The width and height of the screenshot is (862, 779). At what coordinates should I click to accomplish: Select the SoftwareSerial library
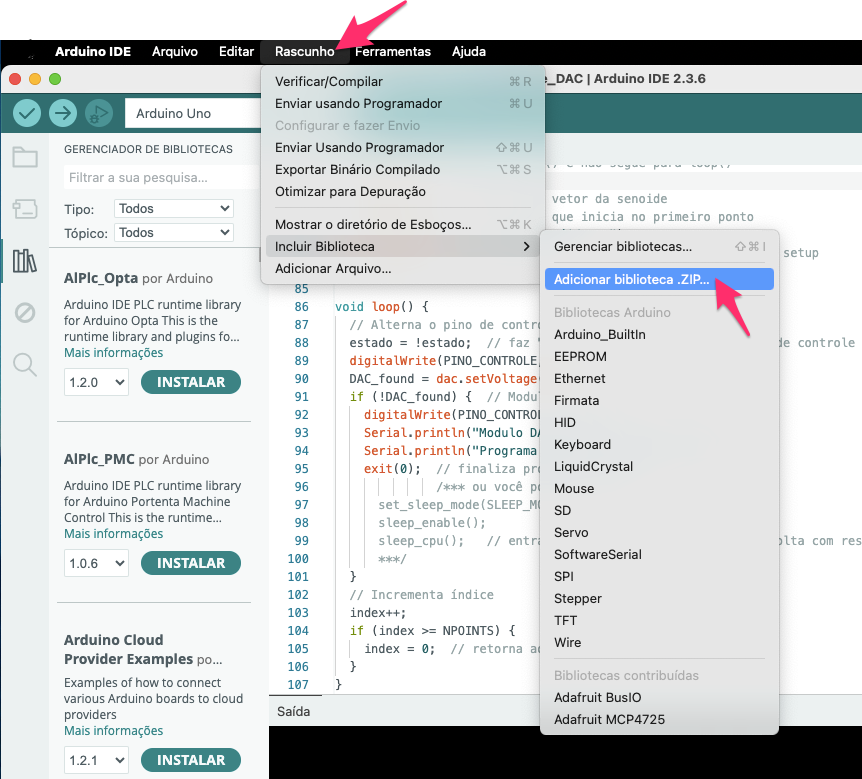659,554
